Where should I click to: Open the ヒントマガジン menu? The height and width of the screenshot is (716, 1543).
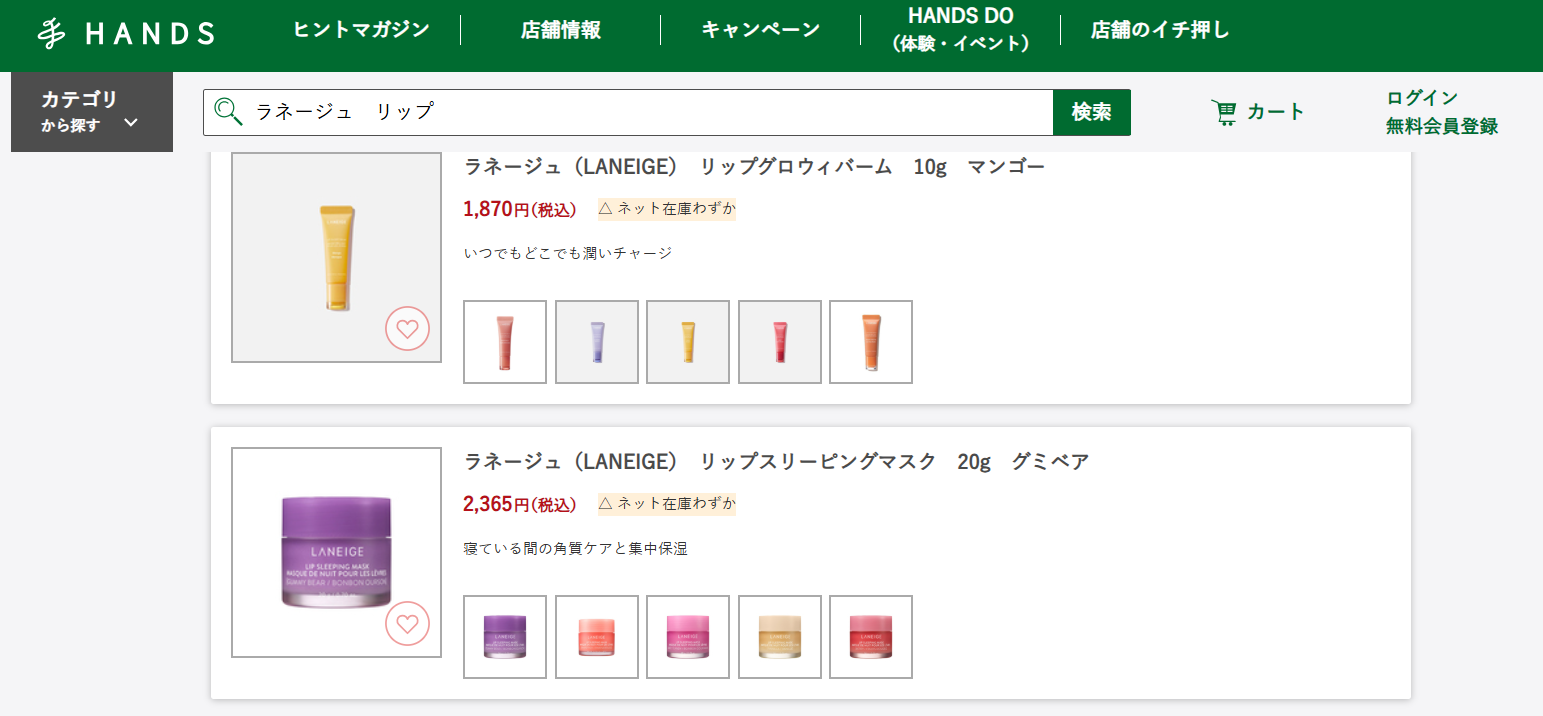(361, 30)
